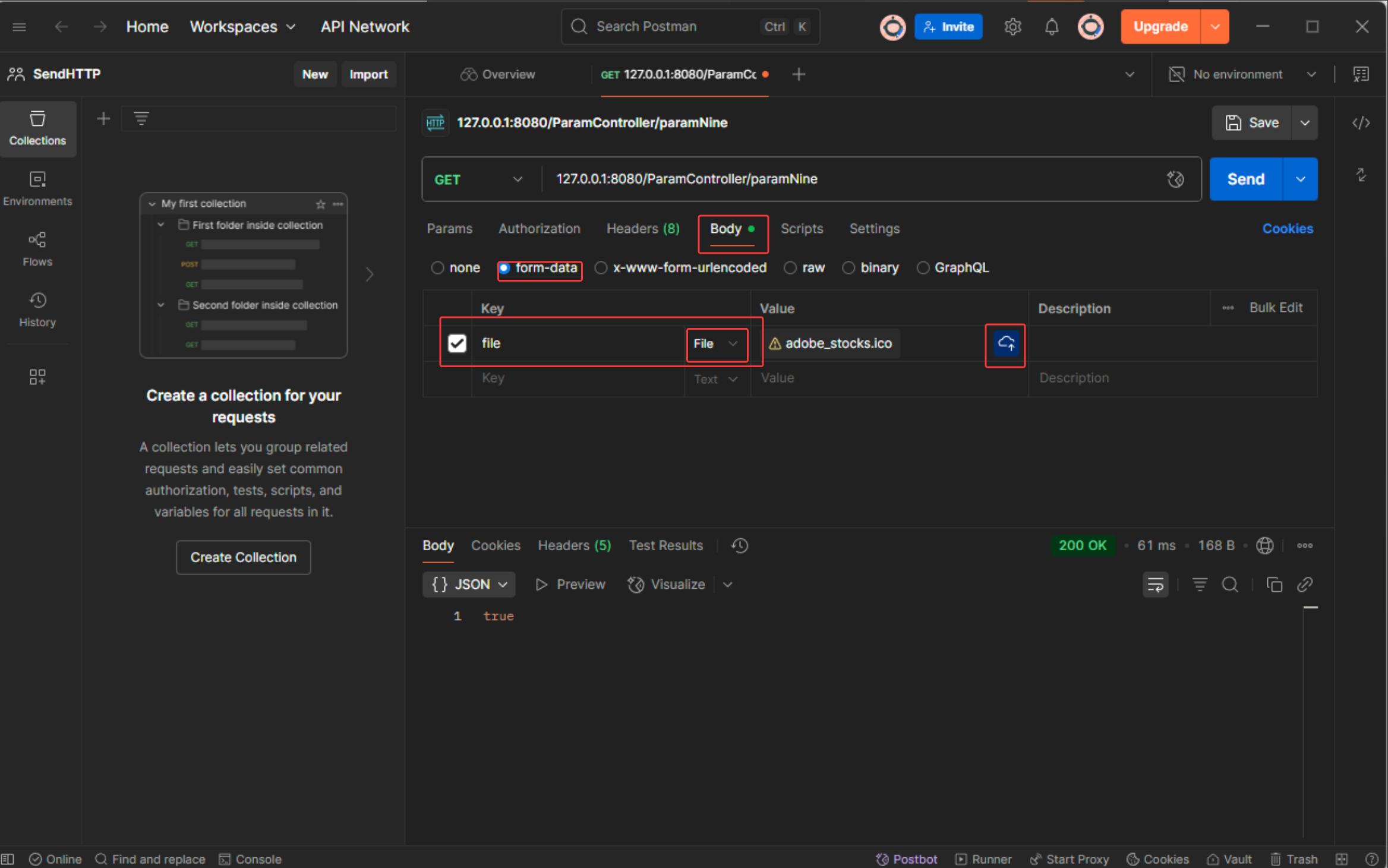Switch to the Settings request tab
This screenshot has height=868, width=1388.
pos(875,229)
